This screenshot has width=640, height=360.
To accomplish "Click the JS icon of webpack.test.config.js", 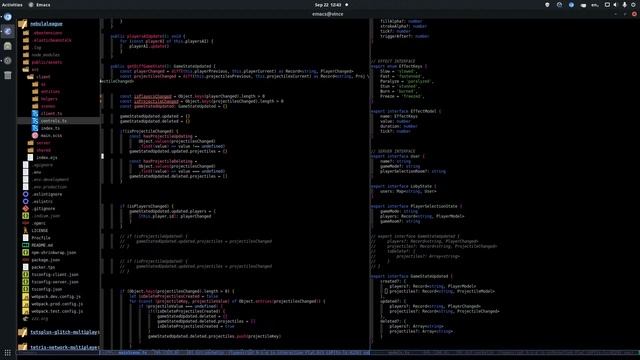I will pyautogui.click(x=26, y=311).
